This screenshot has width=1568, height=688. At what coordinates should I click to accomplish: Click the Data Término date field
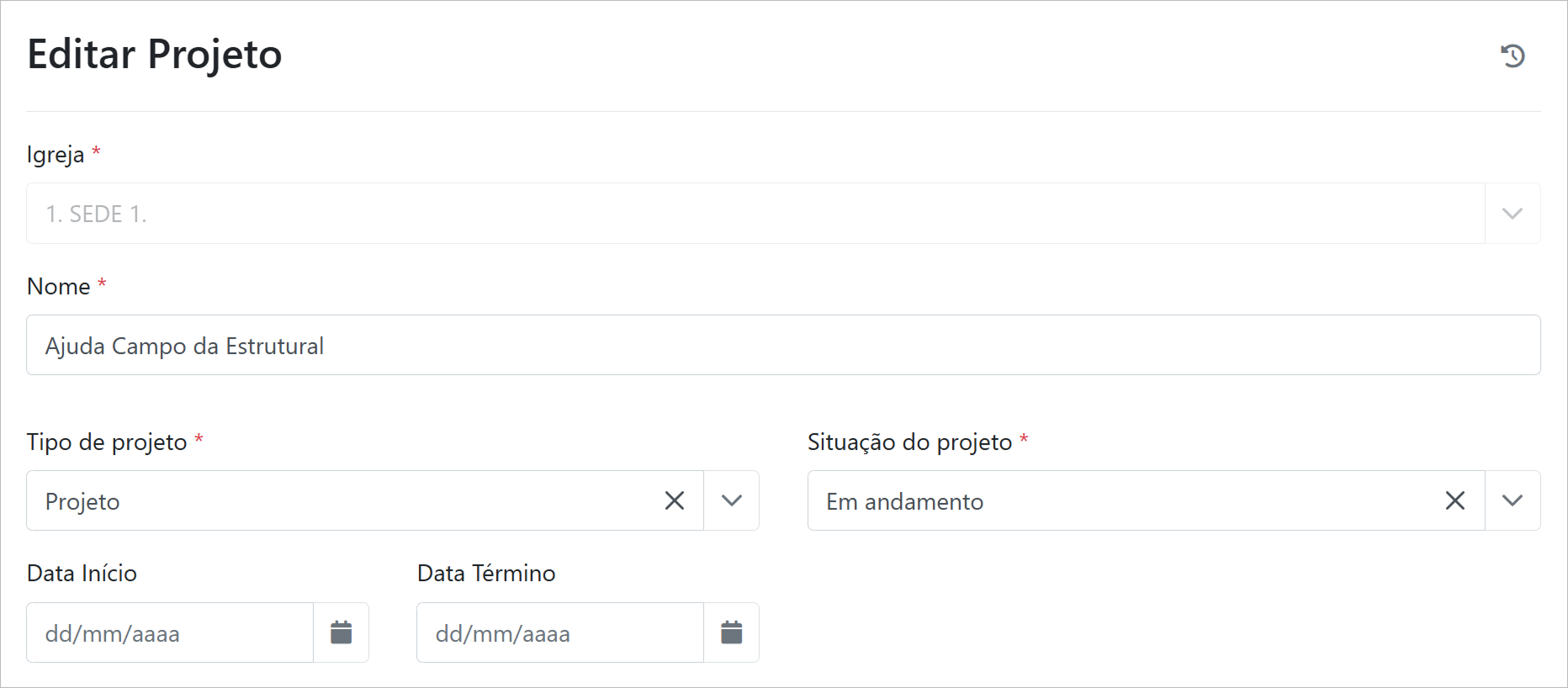click(559, 632)
